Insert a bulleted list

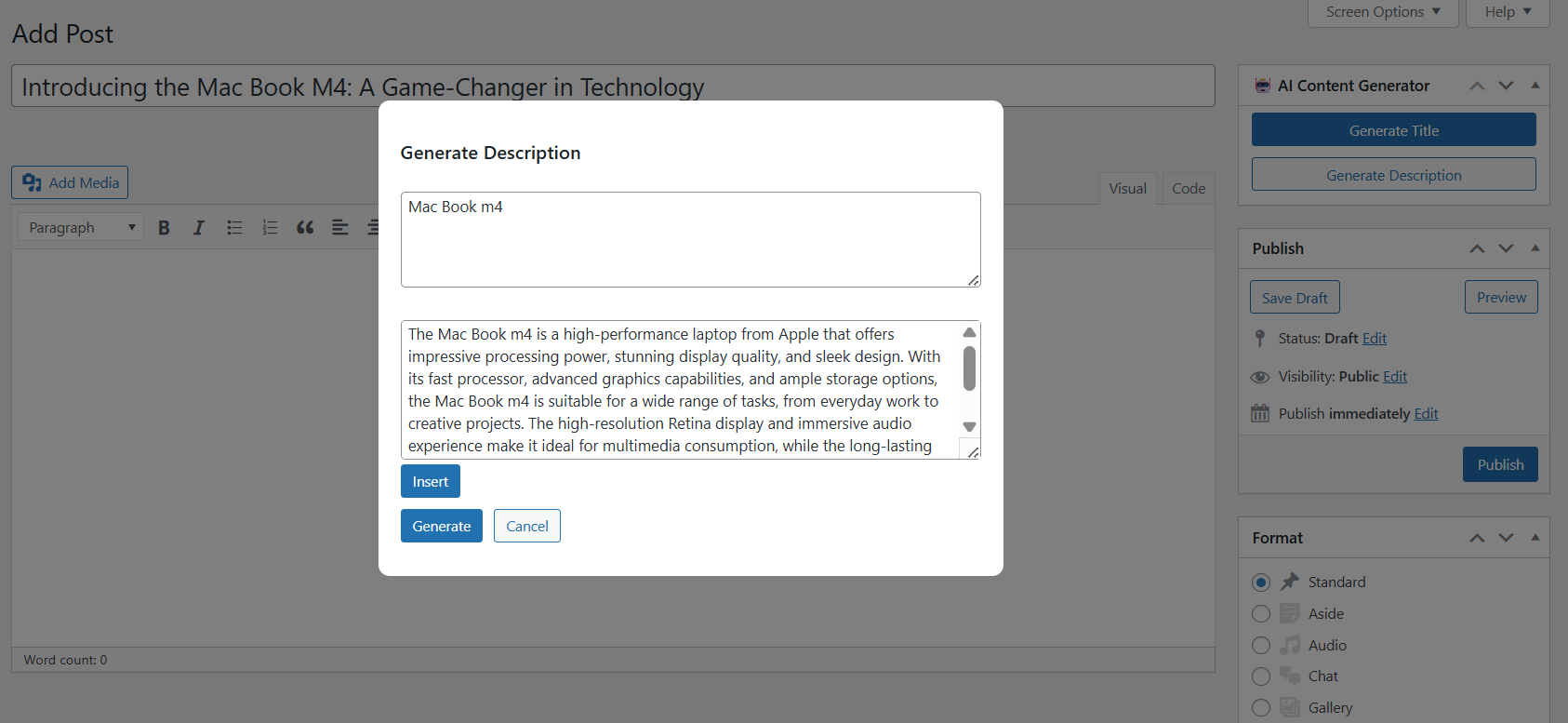[x=234, y=228]
